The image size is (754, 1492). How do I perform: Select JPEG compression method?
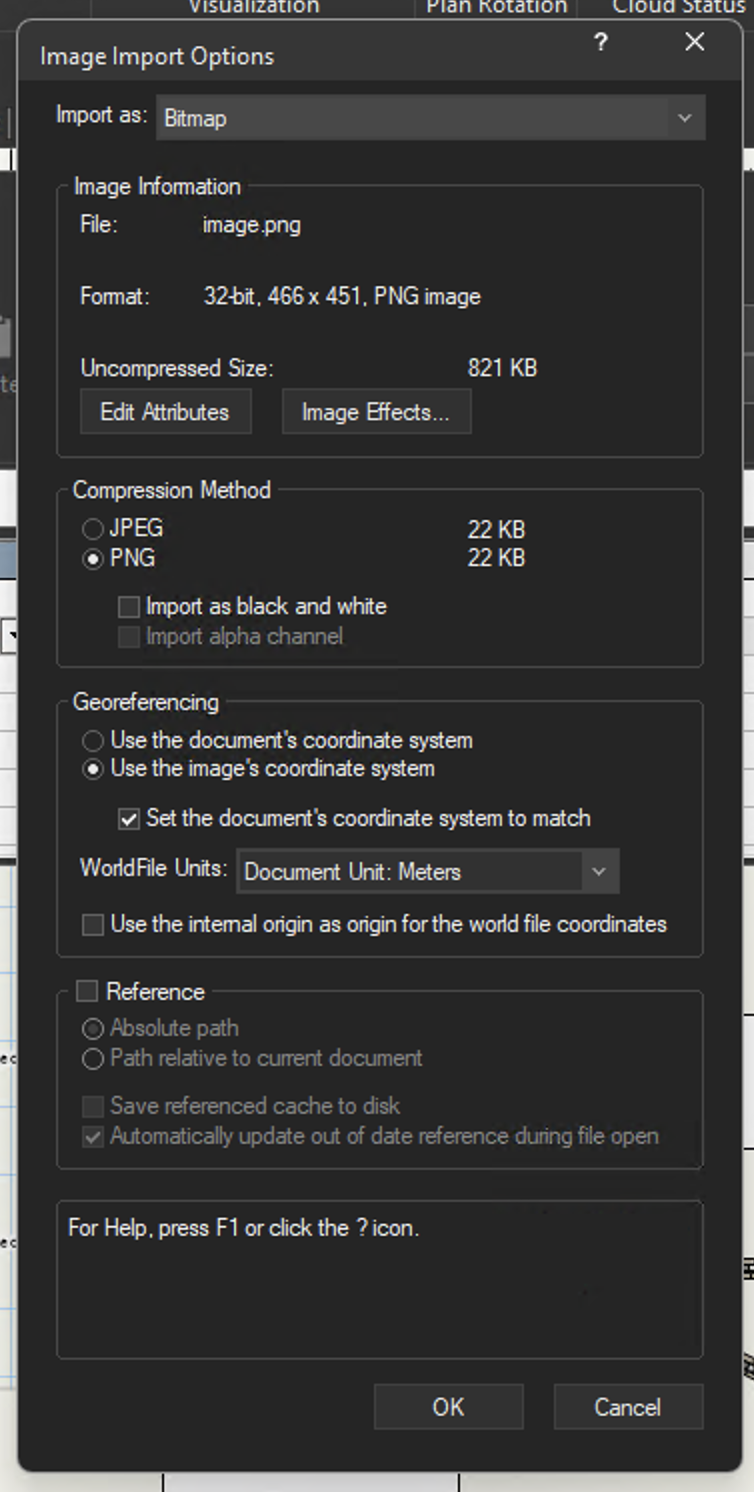(93, 529)
